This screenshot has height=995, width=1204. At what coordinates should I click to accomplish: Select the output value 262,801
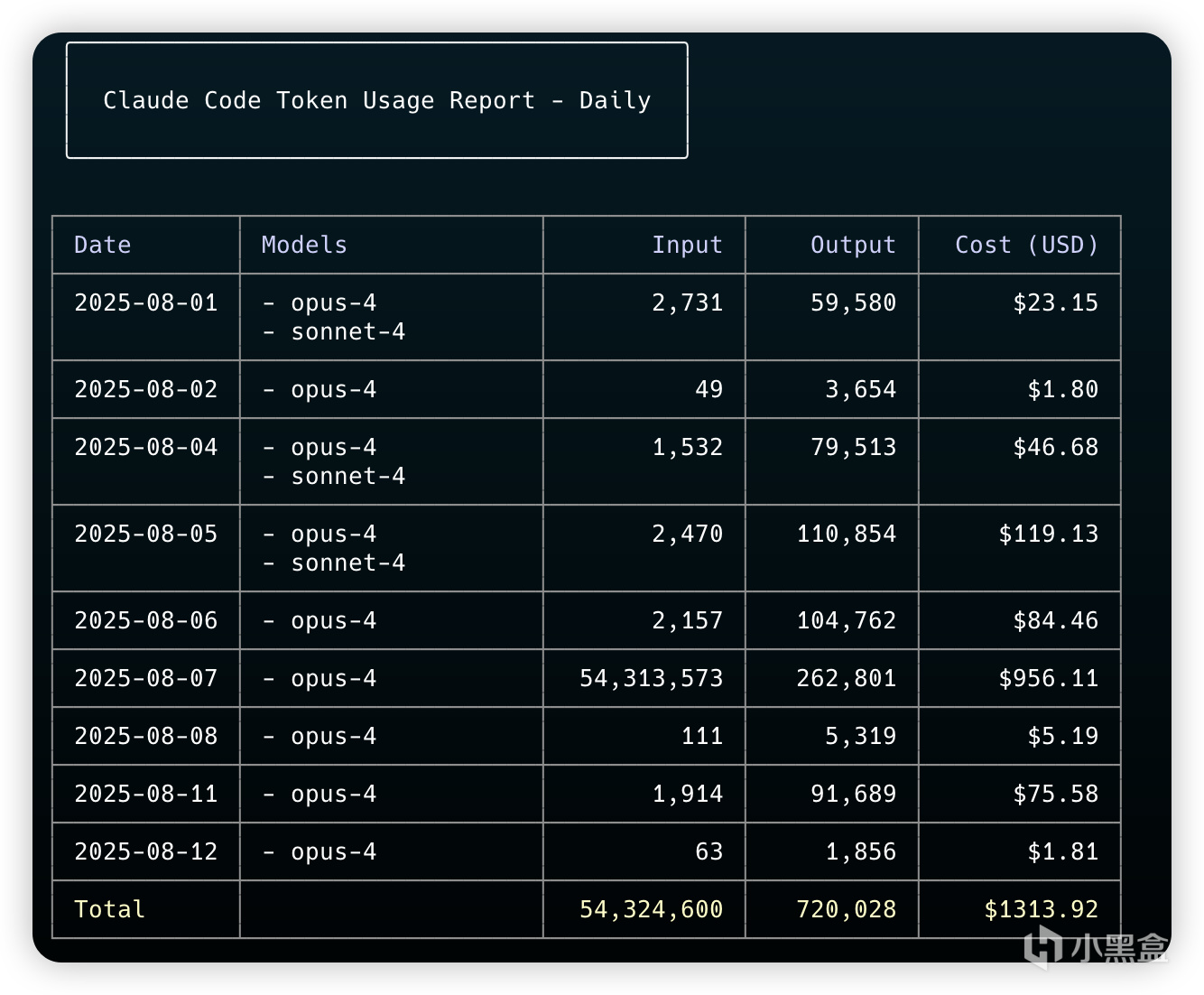847,678
